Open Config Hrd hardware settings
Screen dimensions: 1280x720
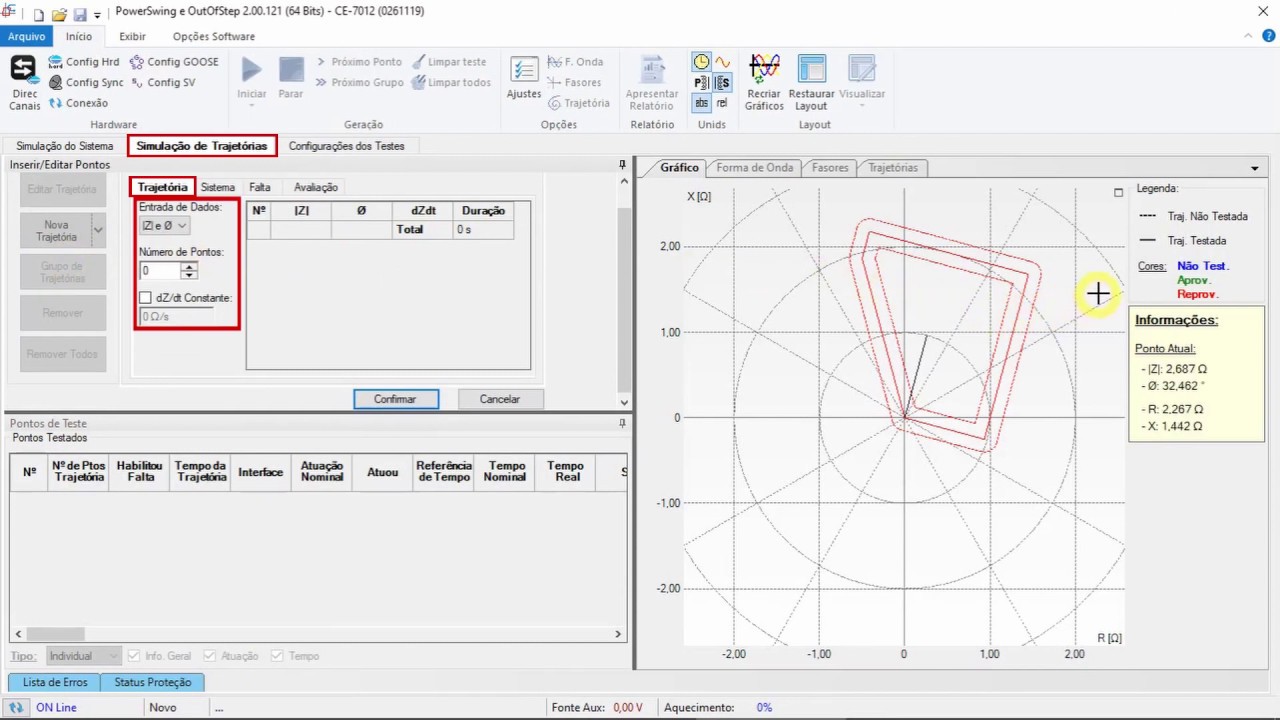85,62
